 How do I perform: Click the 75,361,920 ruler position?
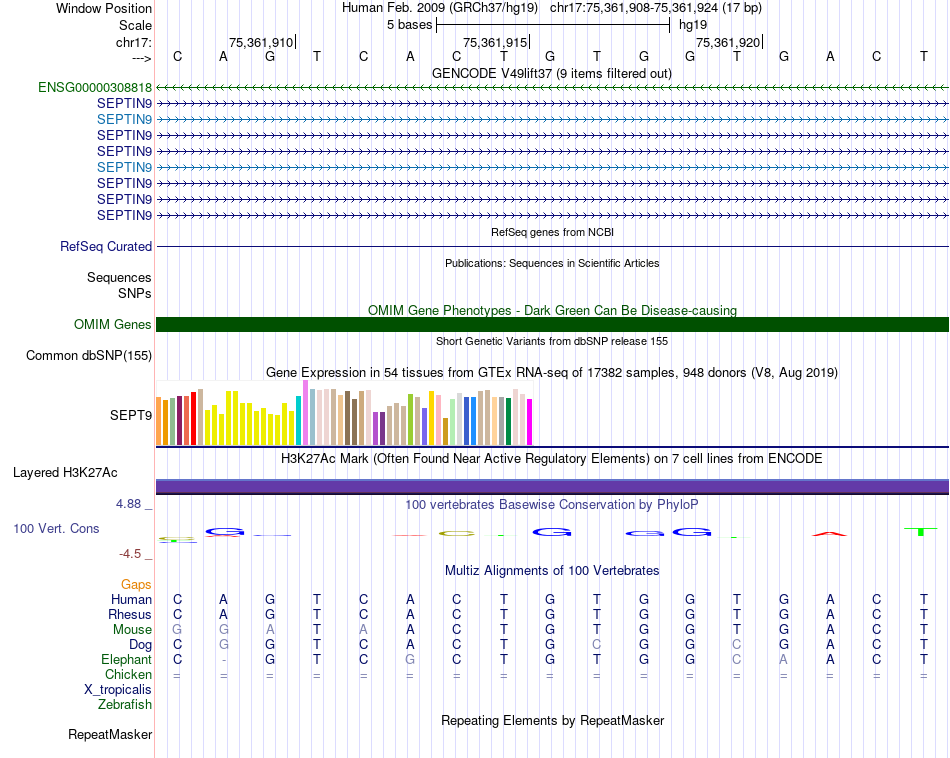(x=728, y=42)
